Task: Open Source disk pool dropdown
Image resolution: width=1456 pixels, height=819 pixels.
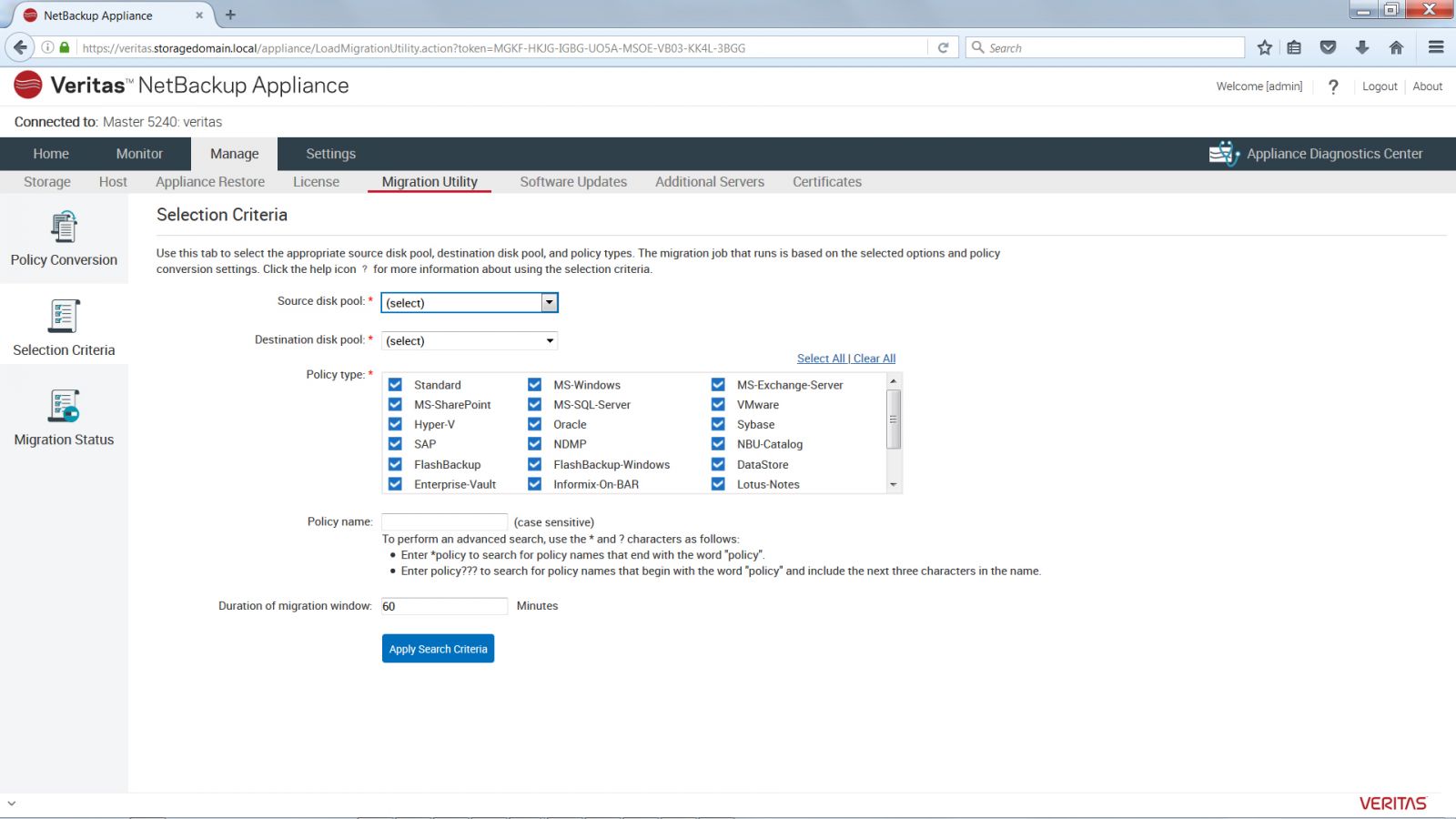Action: point(470,302)
